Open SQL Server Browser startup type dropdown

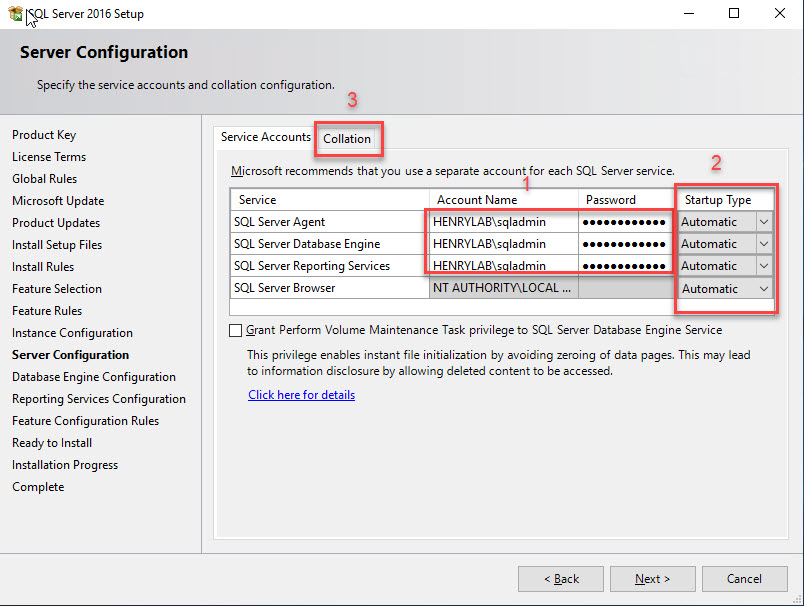click(x=763, y=287)
